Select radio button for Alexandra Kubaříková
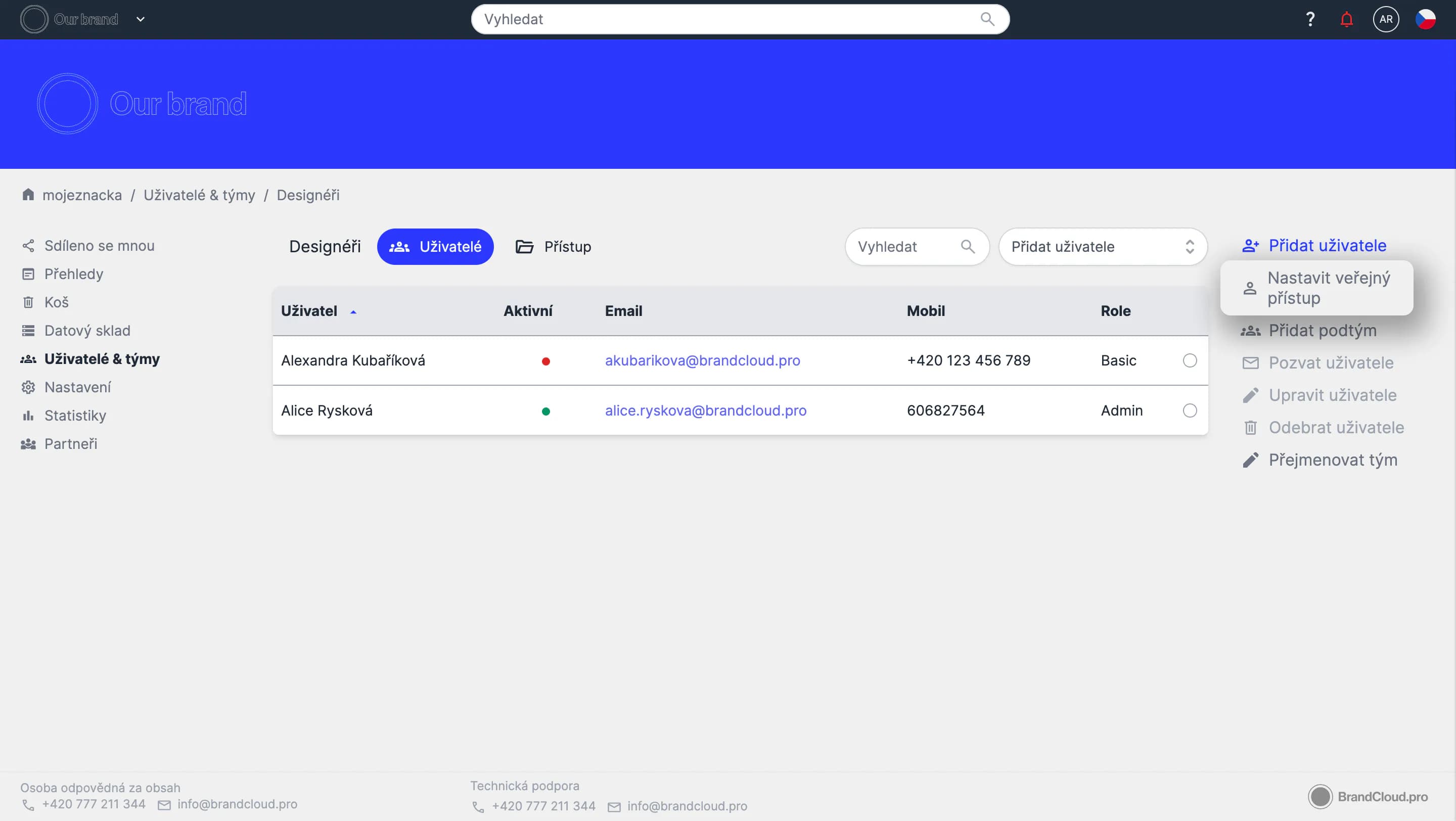1456x821 pixels. click(x=1189, y=360)
